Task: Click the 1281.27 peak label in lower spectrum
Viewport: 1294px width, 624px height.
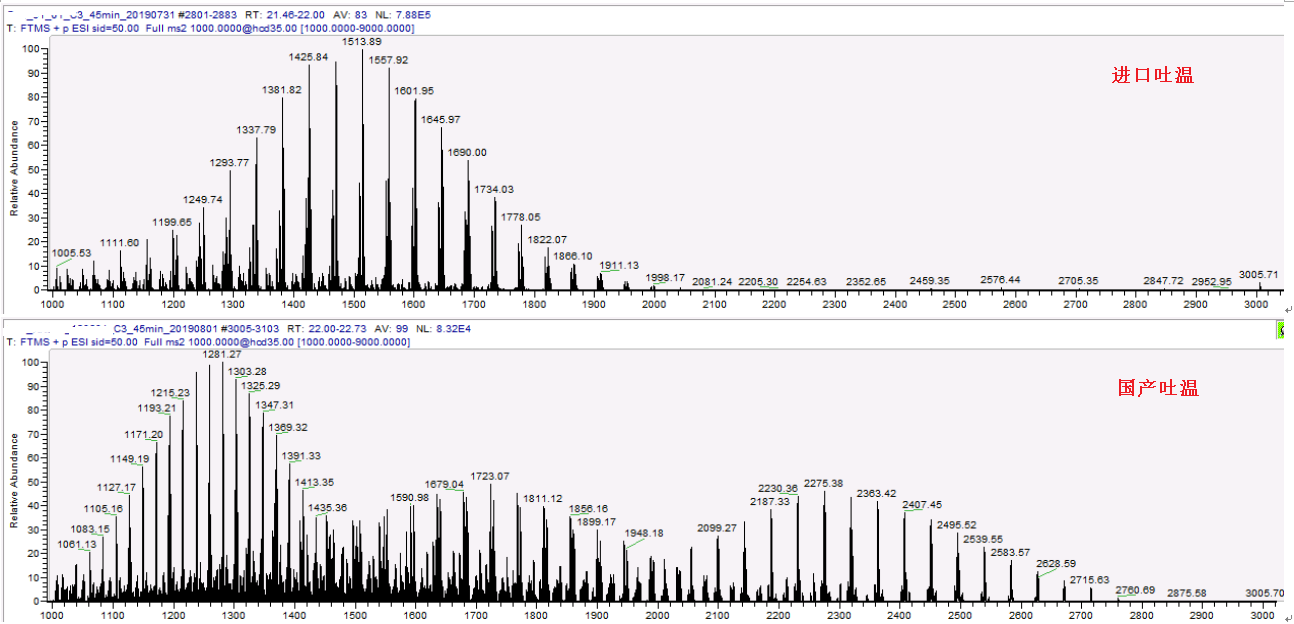Action: 222,355
